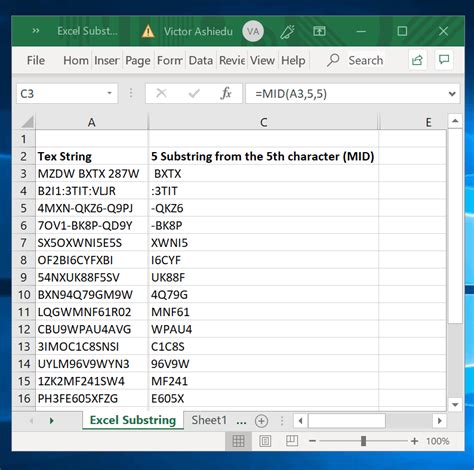Click cell 'OF2BI6CYFXBI'
The width and height of the screenshot is (474, 470).
[92, 260]
